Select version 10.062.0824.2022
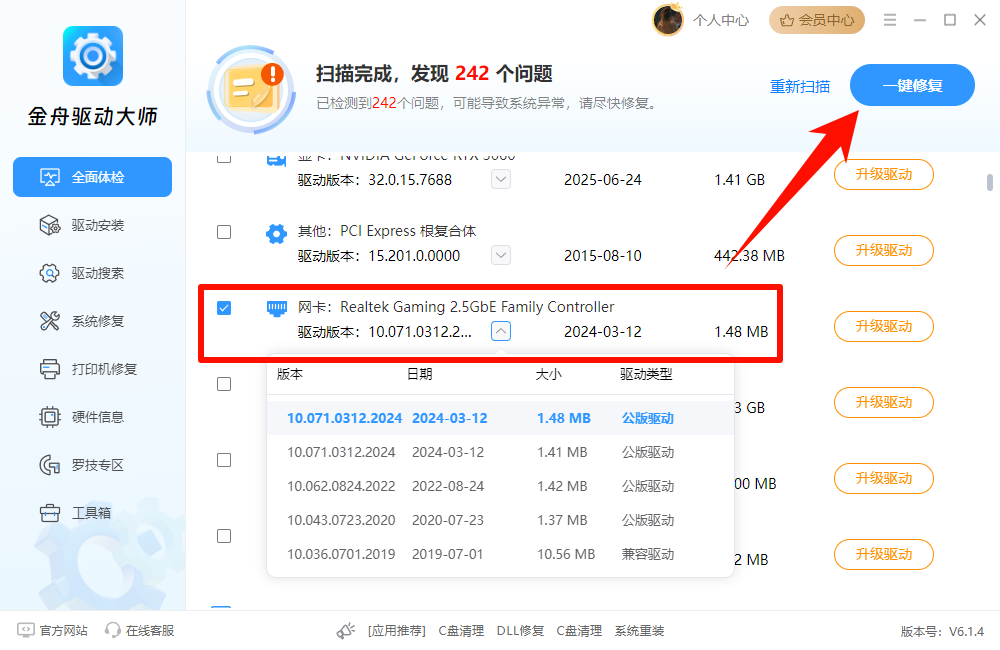Screen dimensions: 1000x650 pos(500,486)
